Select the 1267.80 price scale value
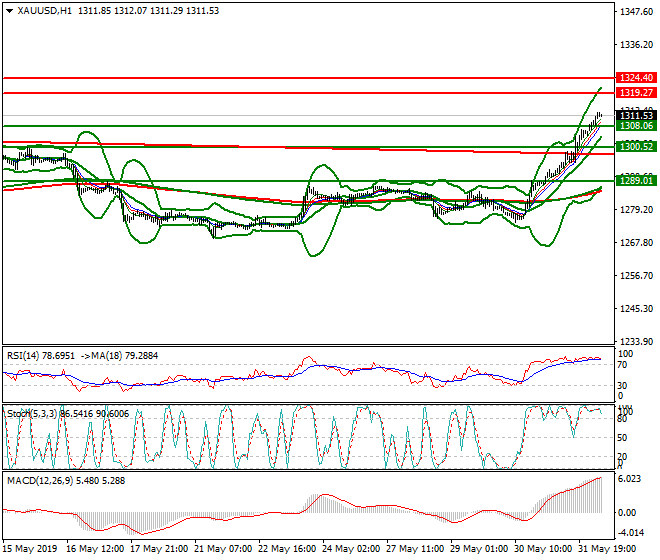The width and height of the screenshot is (660, 560). [636, 243]
